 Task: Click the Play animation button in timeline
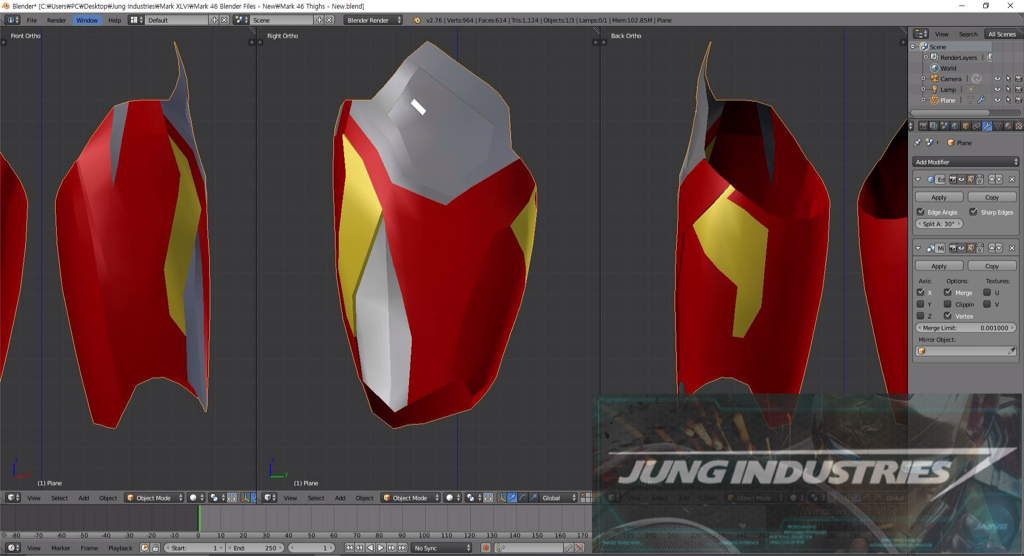[x=381, y=548]
